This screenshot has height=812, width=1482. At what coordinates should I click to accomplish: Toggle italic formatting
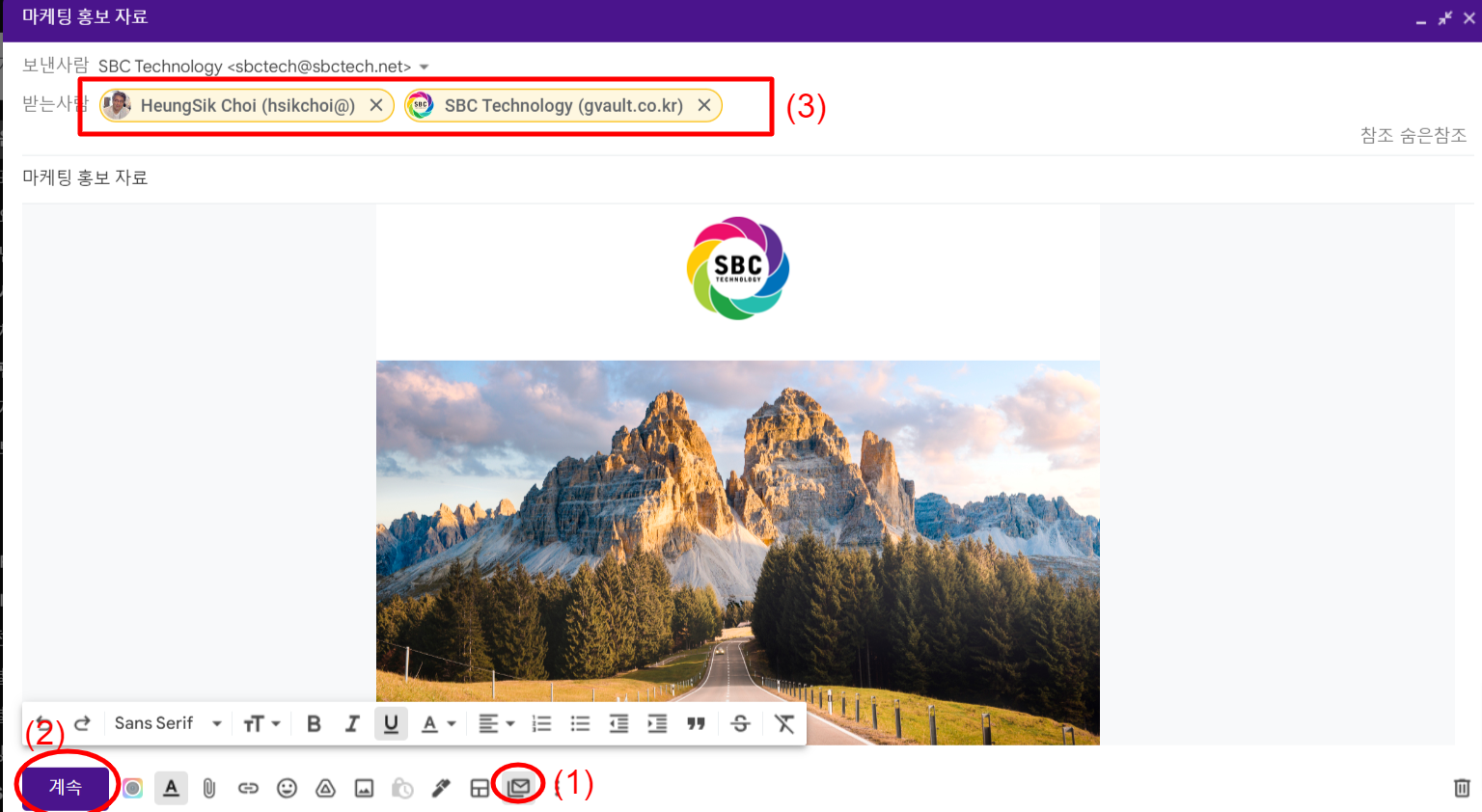[x=352, y=723]
